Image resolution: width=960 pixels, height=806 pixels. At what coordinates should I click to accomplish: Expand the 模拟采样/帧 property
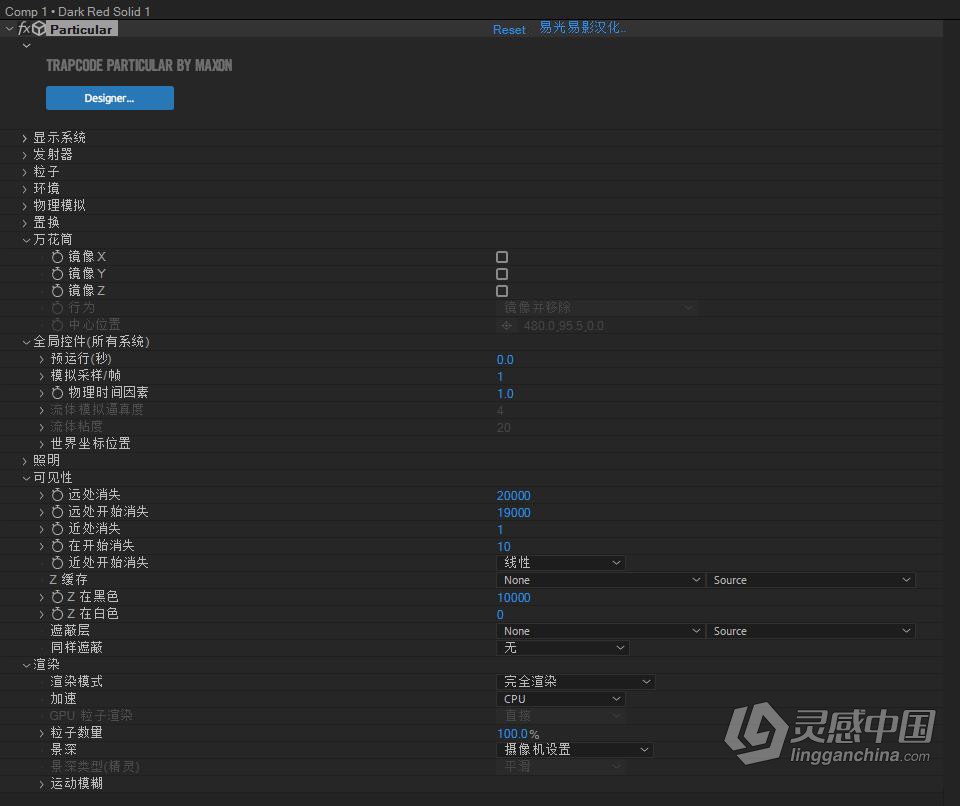[42, 376]
